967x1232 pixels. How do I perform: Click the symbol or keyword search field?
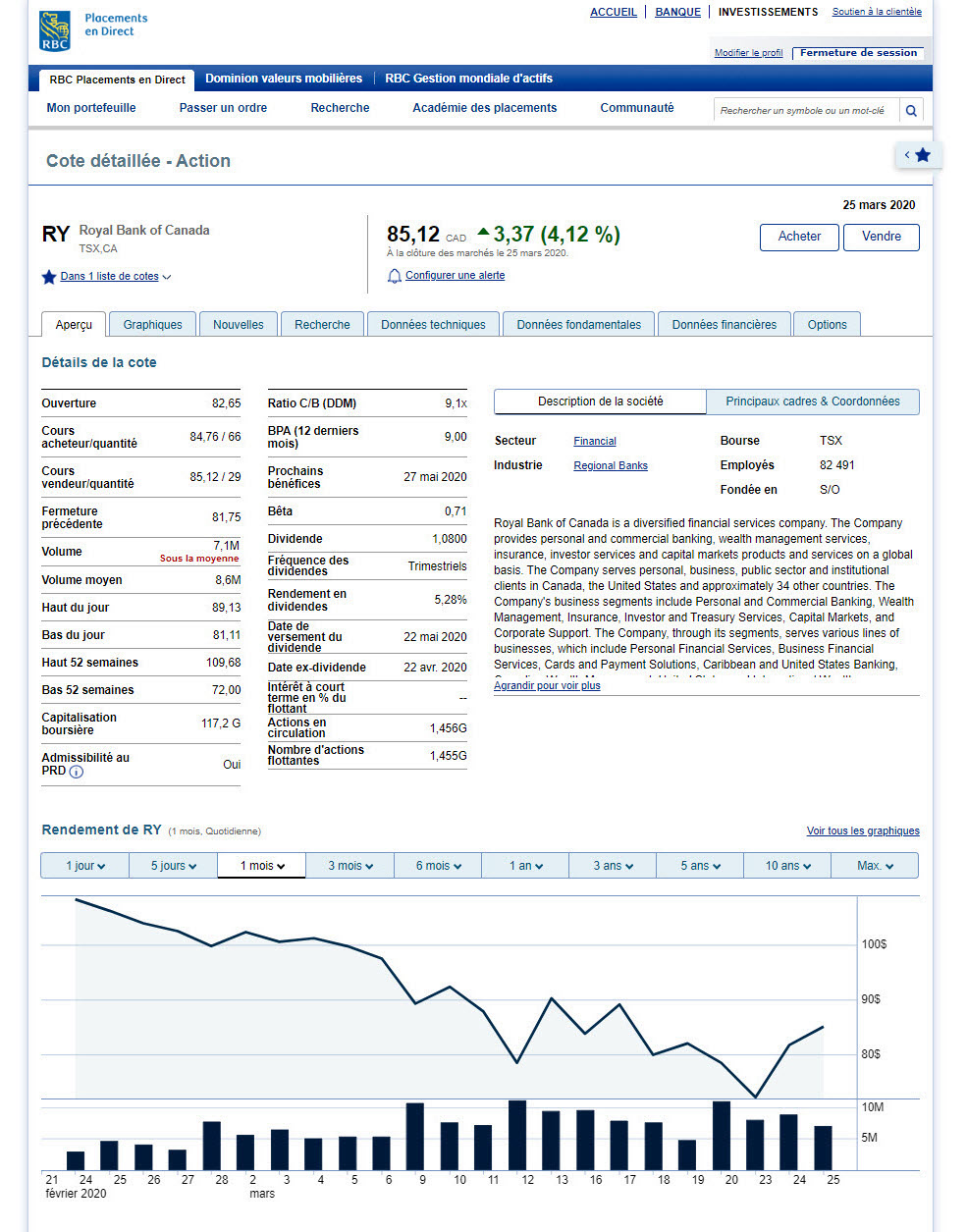coord(807,111)
